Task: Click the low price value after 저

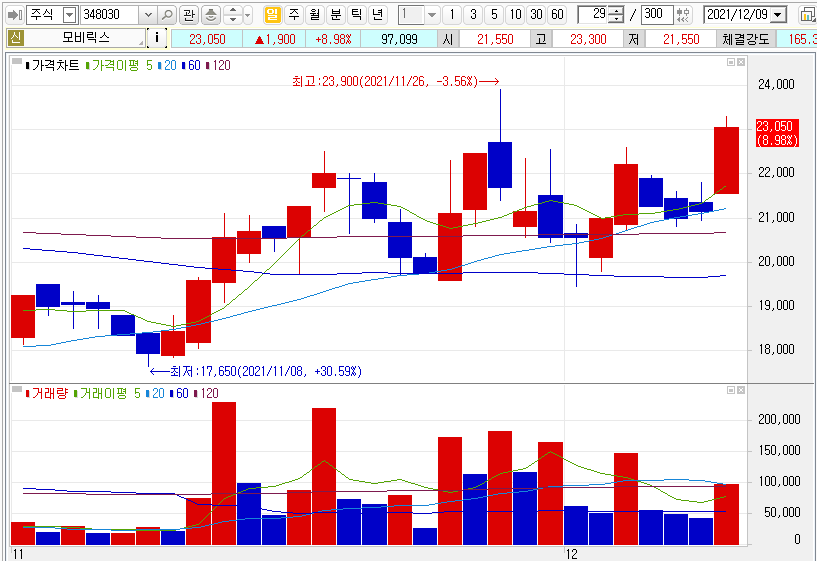Action: pos(680,39)
